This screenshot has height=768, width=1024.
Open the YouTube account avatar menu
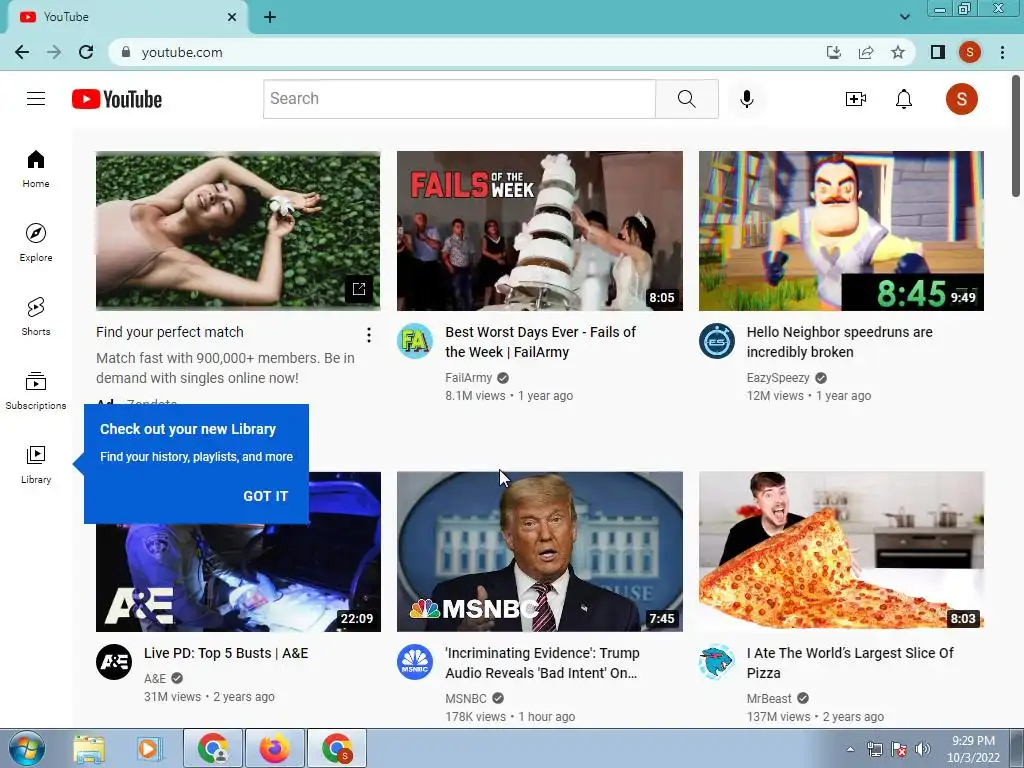961,99
